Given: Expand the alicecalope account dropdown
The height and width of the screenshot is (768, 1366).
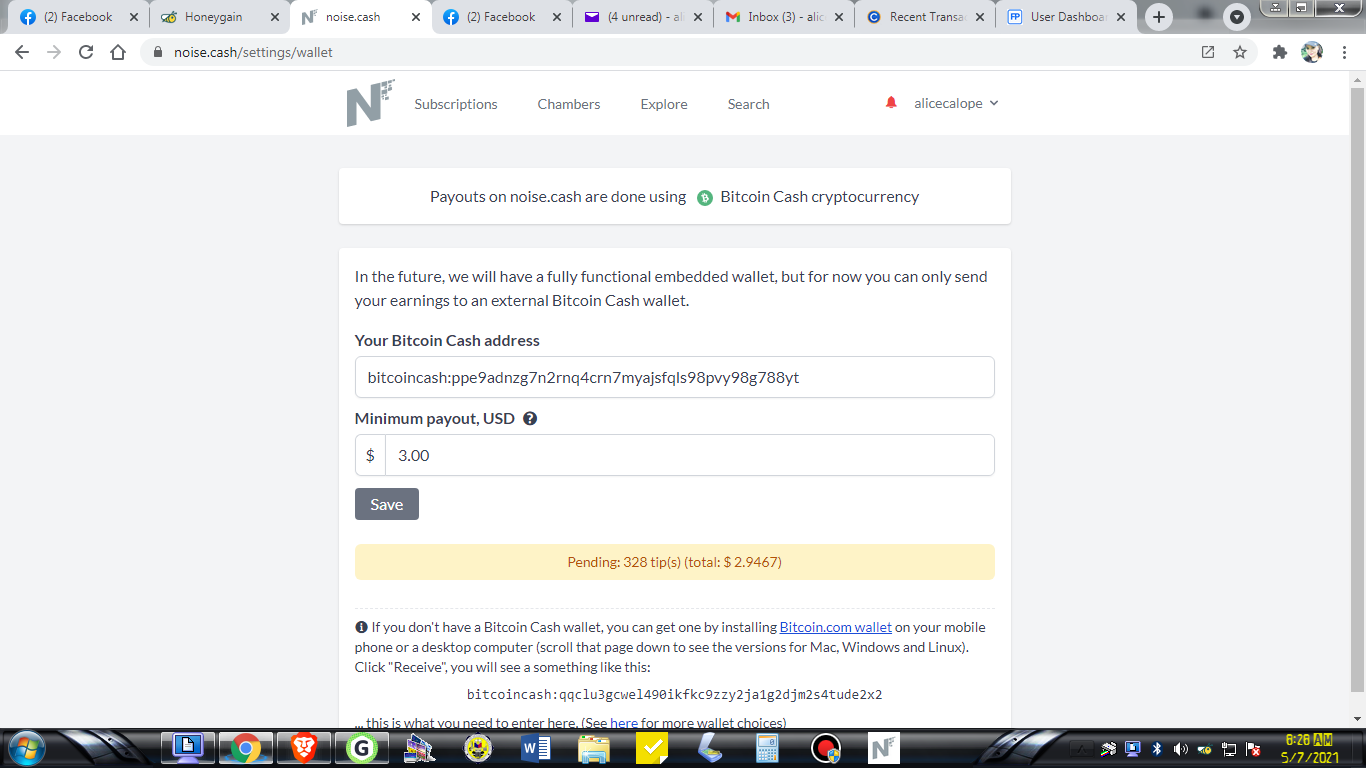Looking at the screenshot, I should (x=956, y=103).
